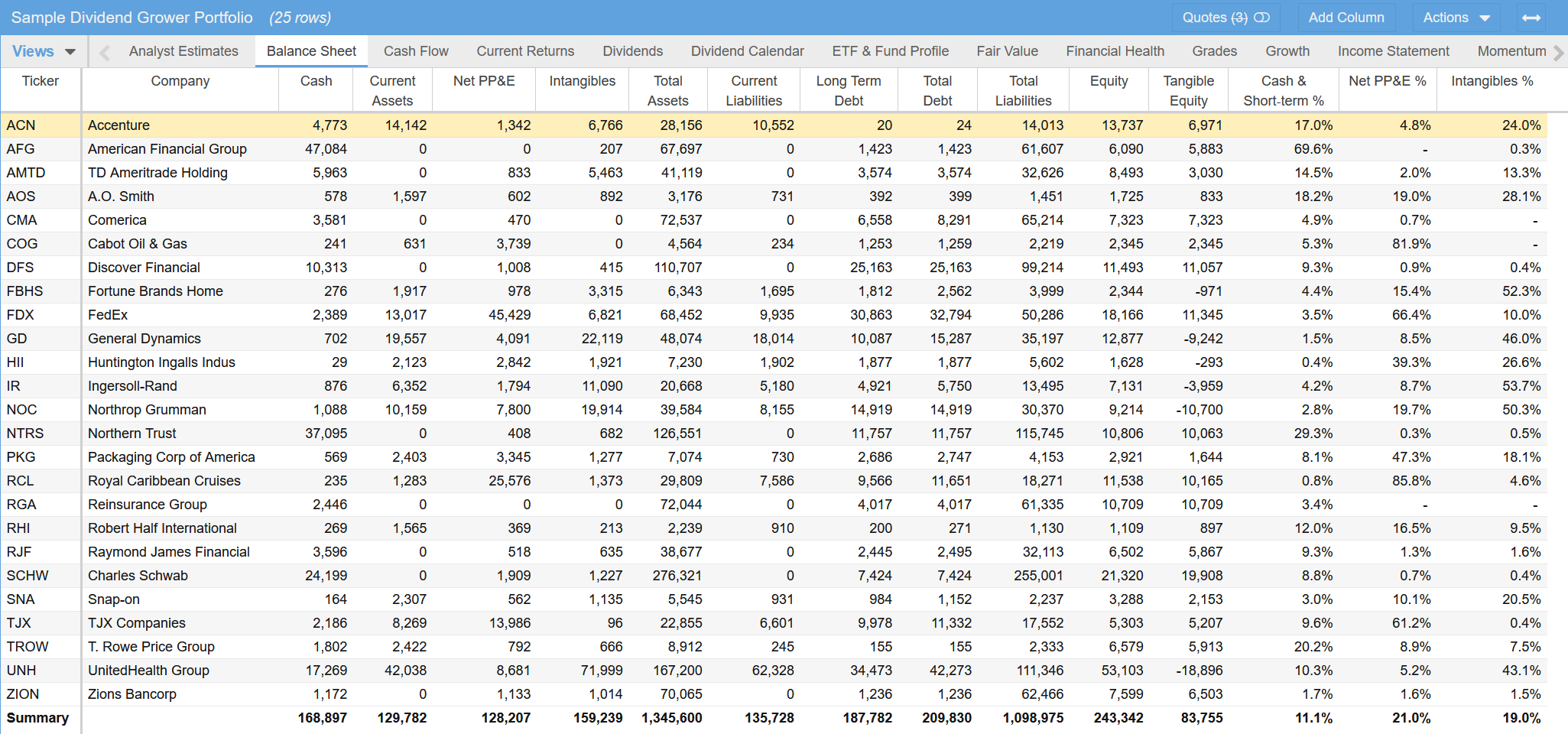
Task: Open the Actions dropdown
Action: pyautogui.click(x=1456, y=18)
